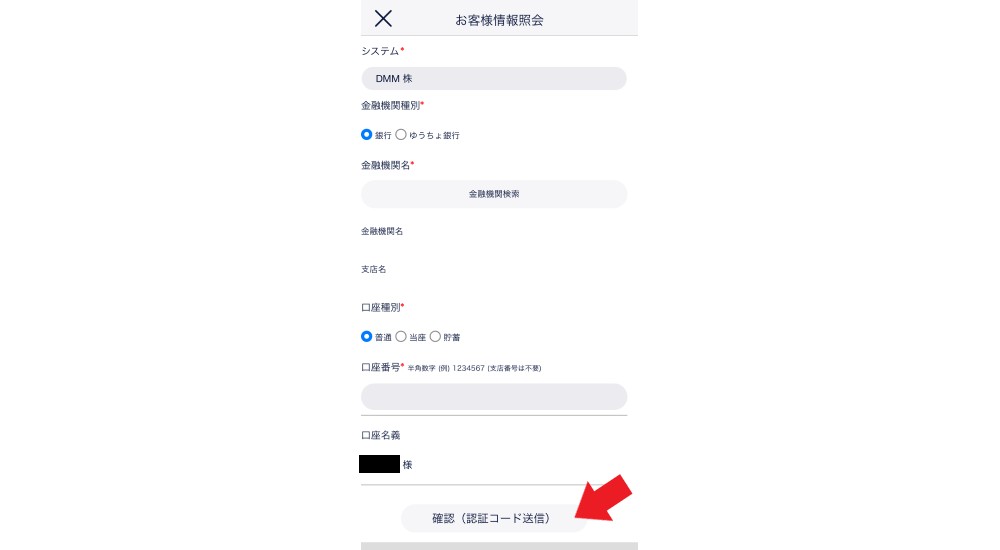Click the small gray 金融機関名 row label

tap(382, 231)
